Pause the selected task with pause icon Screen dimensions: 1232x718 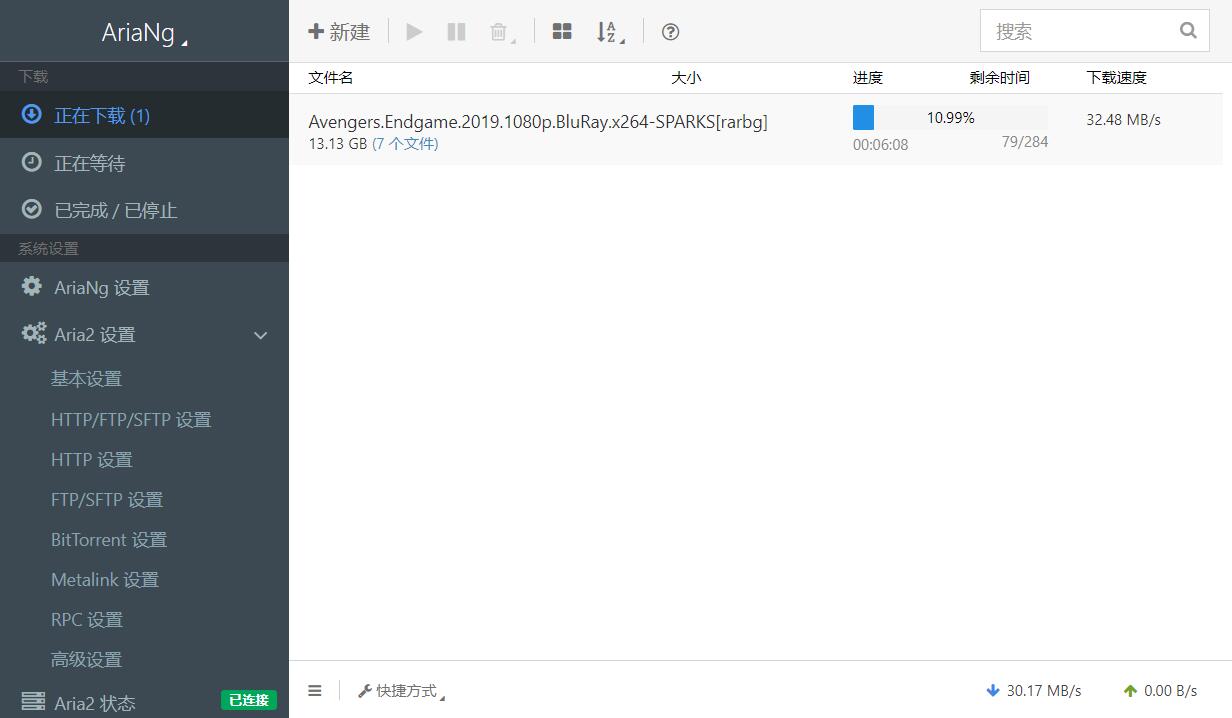click(456, 32)
